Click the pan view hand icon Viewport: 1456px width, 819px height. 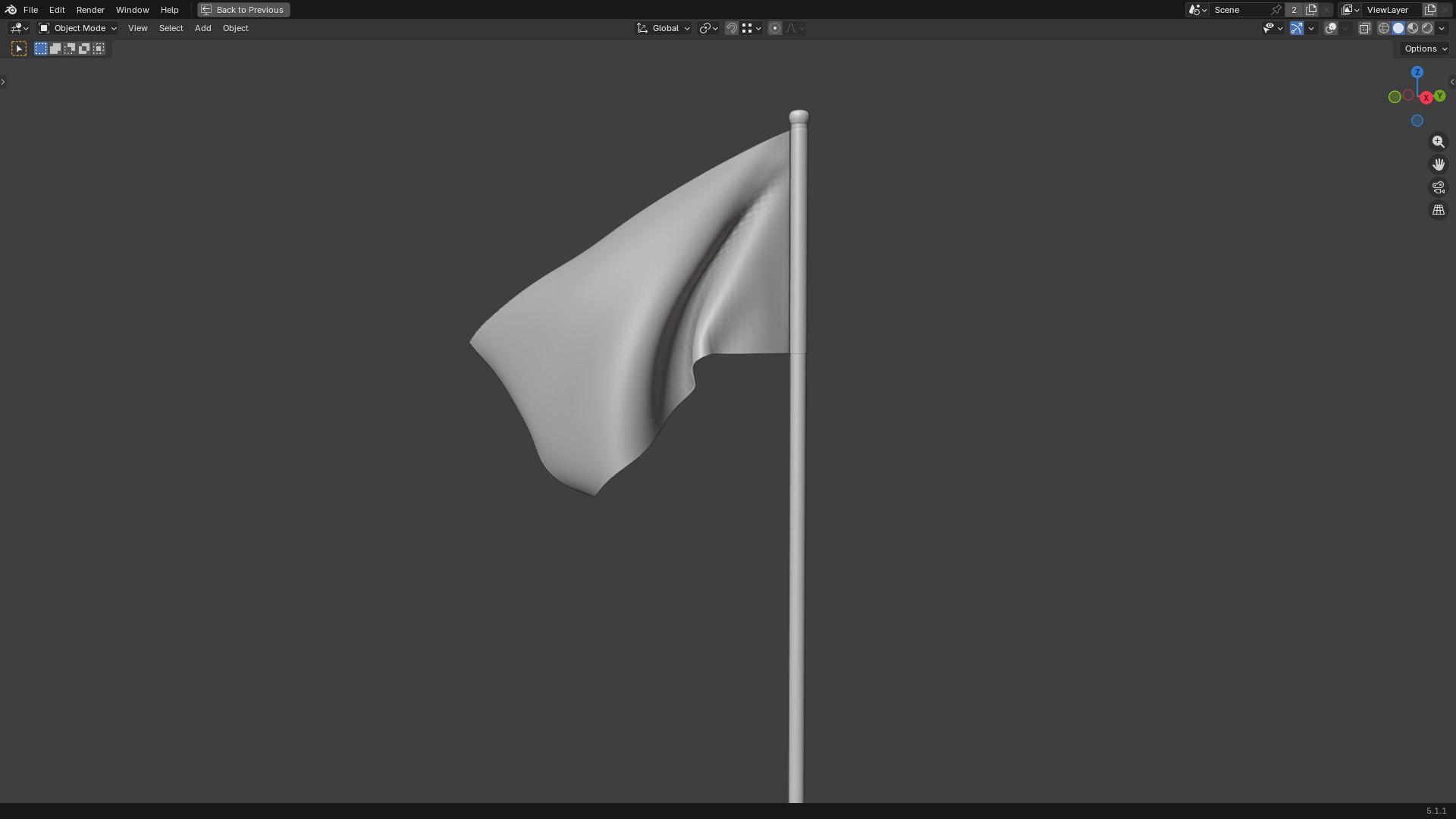(1439, 165)
